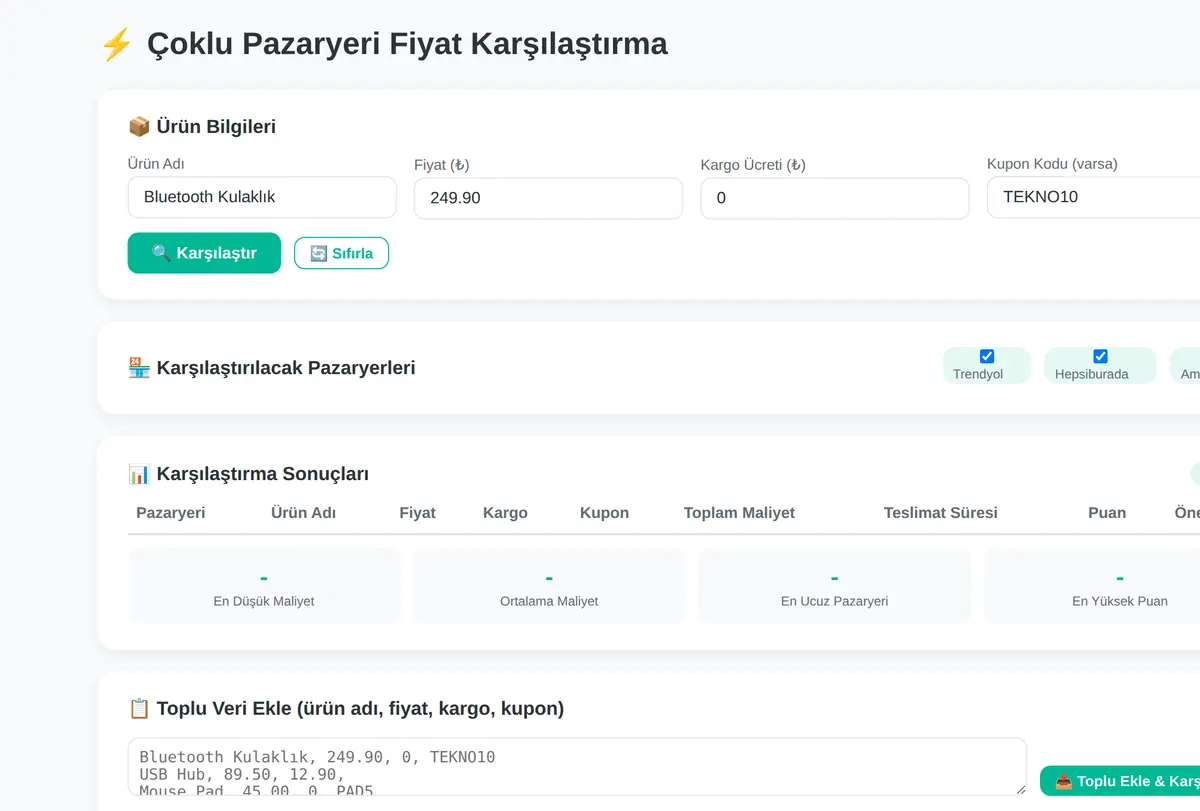The width and height of the screenshot is (1200, 811).
Task: Click the Toplam Maliyet column header
Action: click(x=739, y=512)
